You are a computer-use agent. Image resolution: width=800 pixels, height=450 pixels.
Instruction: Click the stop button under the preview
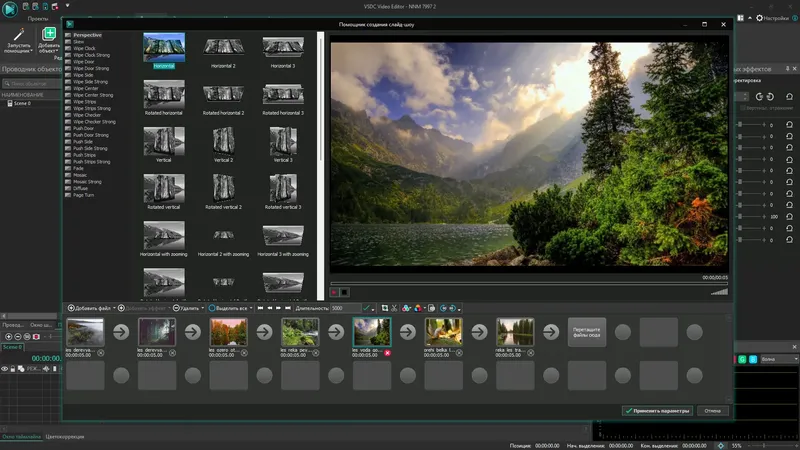(345, 292)
